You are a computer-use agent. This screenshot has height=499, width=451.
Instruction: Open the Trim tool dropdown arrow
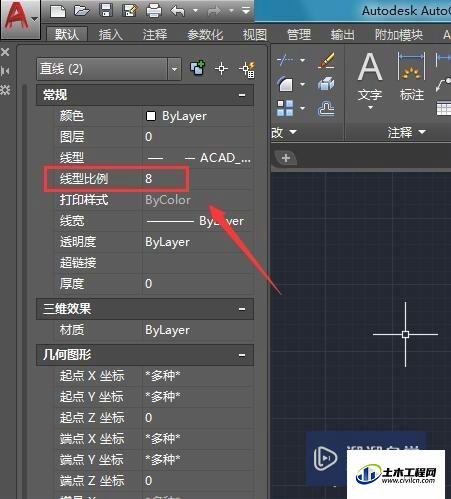click(302, 60)
